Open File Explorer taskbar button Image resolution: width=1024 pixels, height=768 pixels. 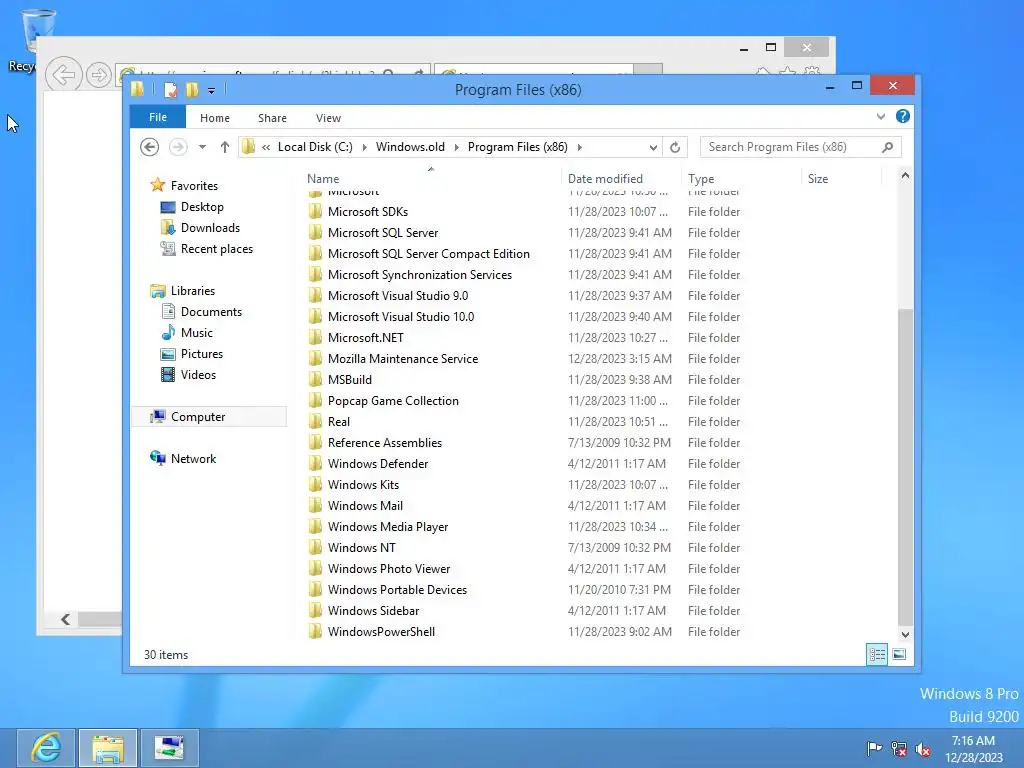point(108,748)
